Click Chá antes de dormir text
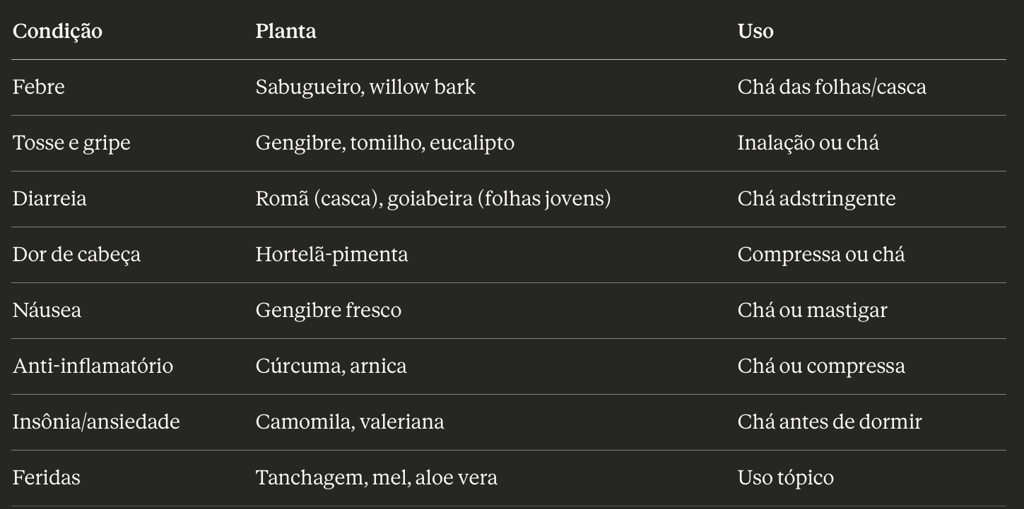Screen dimensions: 1024x509 point(829,422)
